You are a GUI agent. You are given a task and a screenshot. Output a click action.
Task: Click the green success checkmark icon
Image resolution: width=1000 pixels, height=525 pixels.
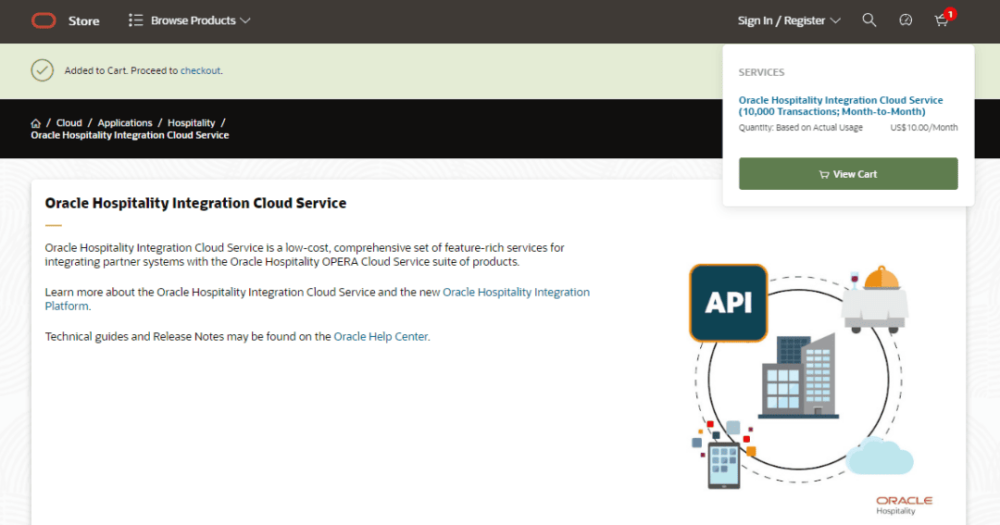pos(42,70)
